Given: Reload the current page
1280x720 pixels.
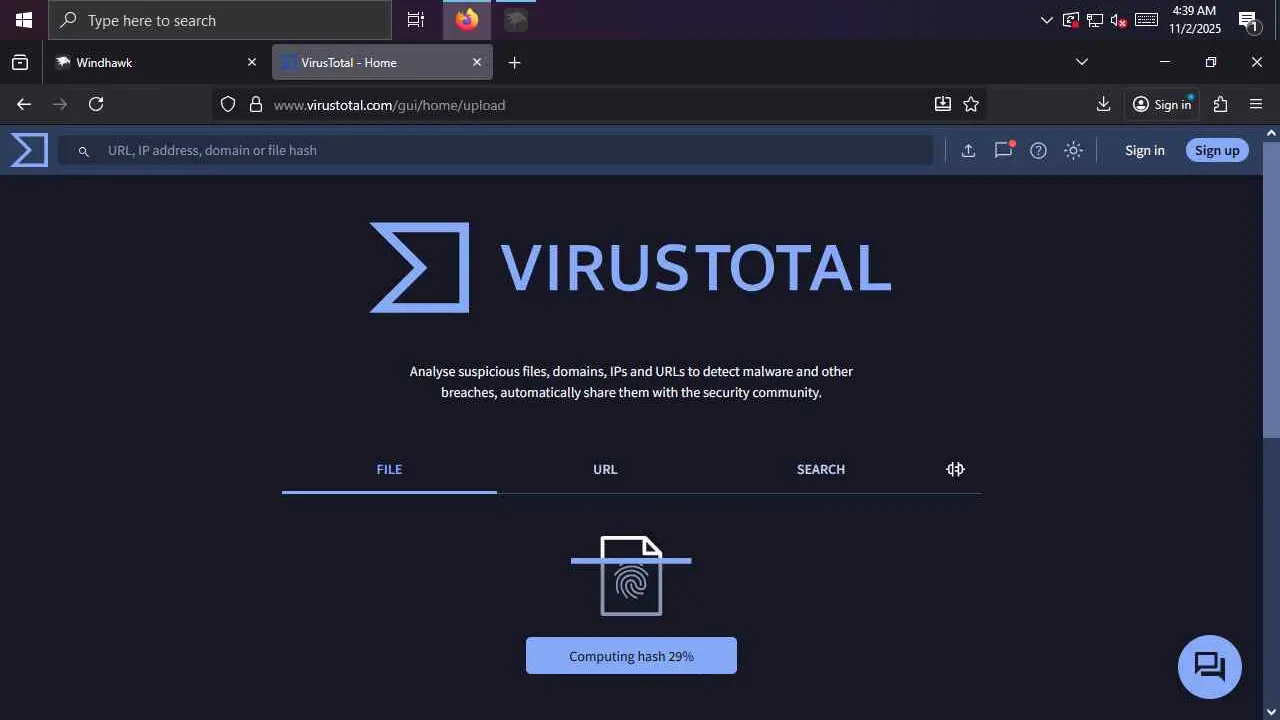Looking at the screenshot, I should coord(96,104).
